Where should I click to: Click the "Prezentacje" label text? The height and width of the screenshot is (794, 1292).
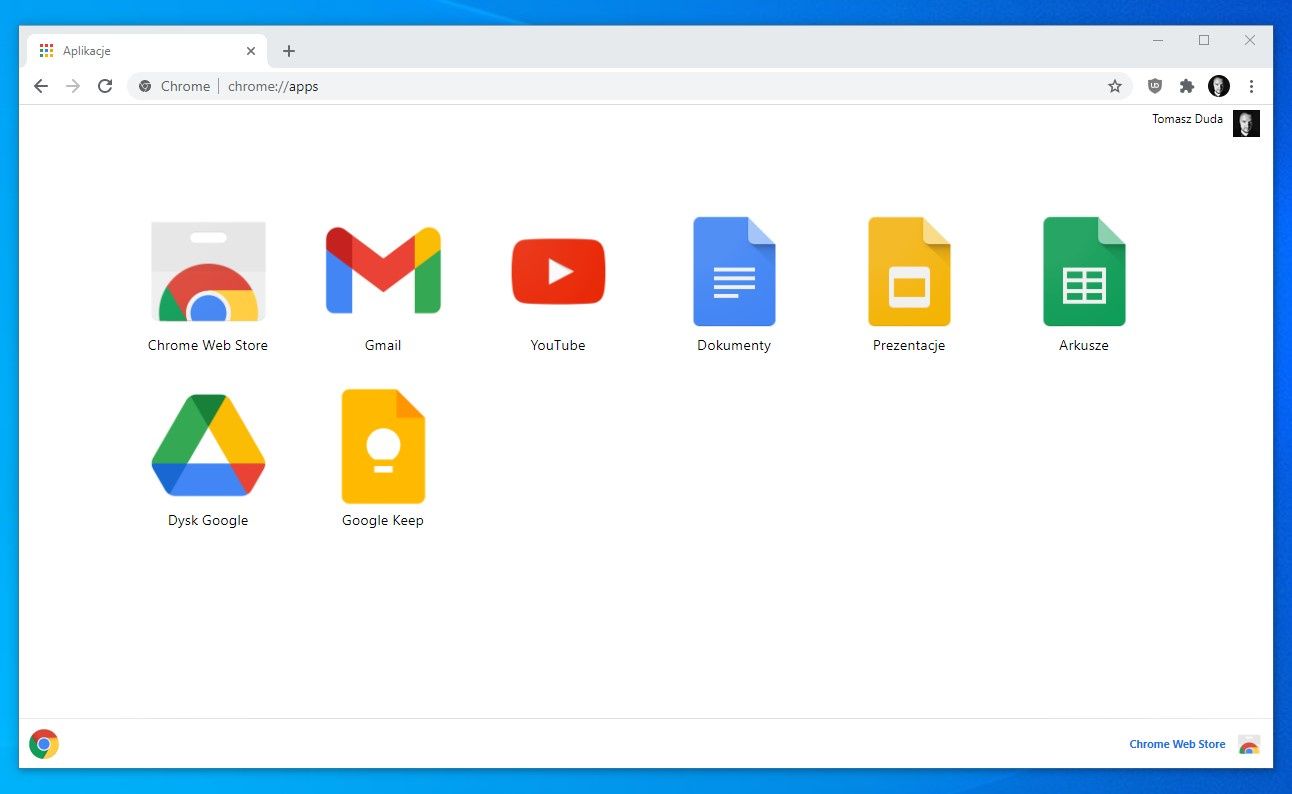[909, 345]
